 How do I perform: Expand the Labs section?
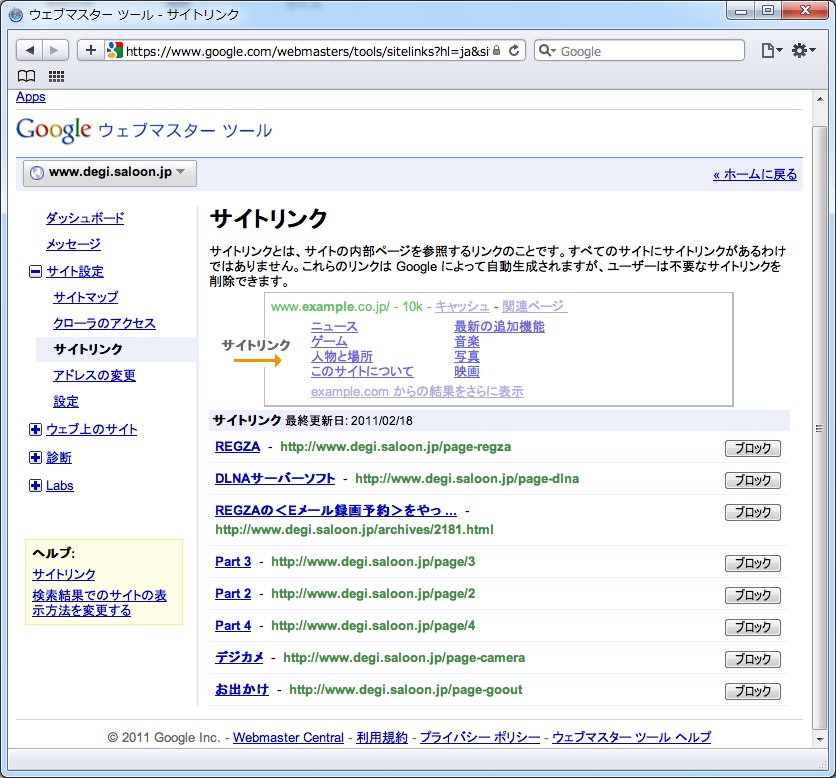click(x=35, y=485)
